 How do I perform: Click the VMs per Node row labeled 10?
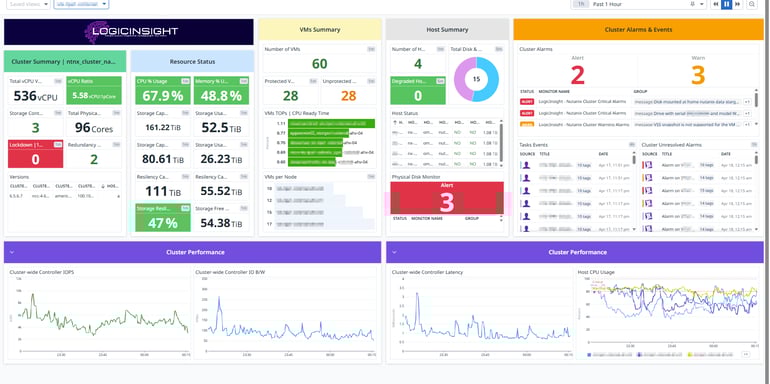pyautogui.click(x=303, y=188)
